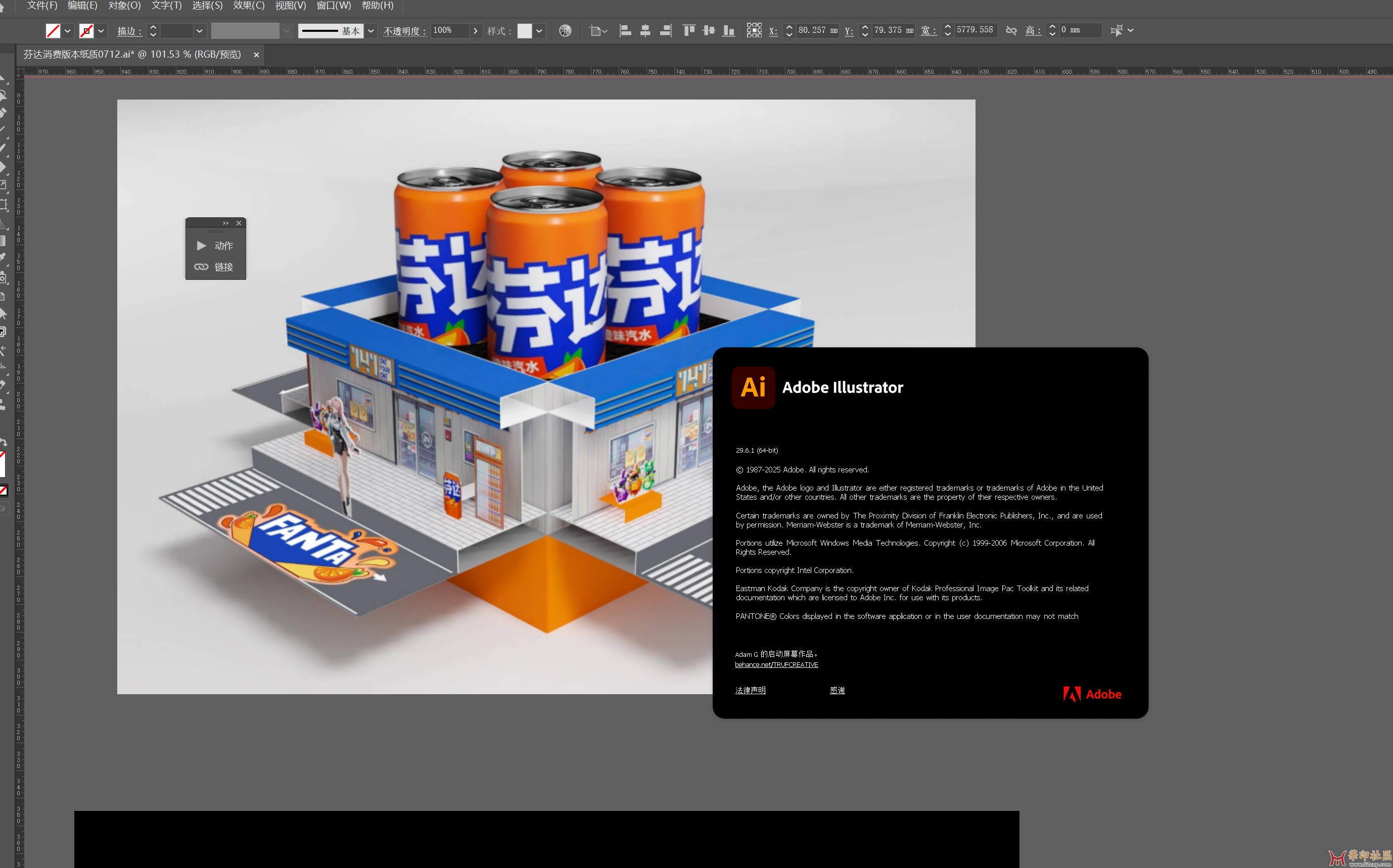Open the 法律声明 legal notice link
1393x868 pixels.
click(x=750, y=690)
